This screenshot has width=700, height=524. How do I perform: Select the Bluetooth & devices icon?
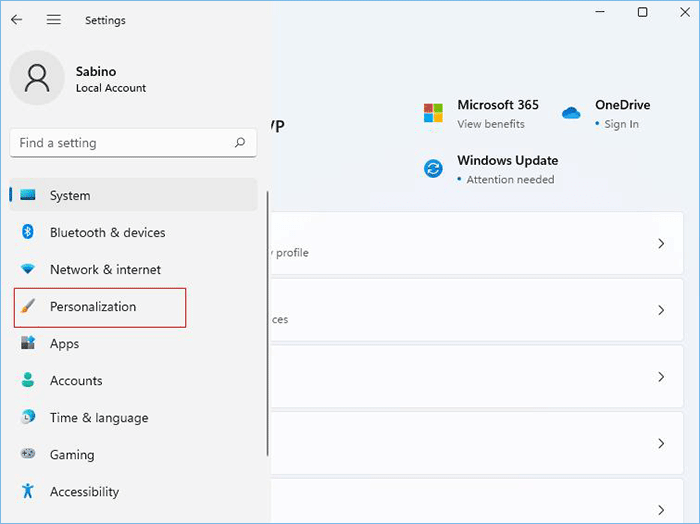(28, 232)
